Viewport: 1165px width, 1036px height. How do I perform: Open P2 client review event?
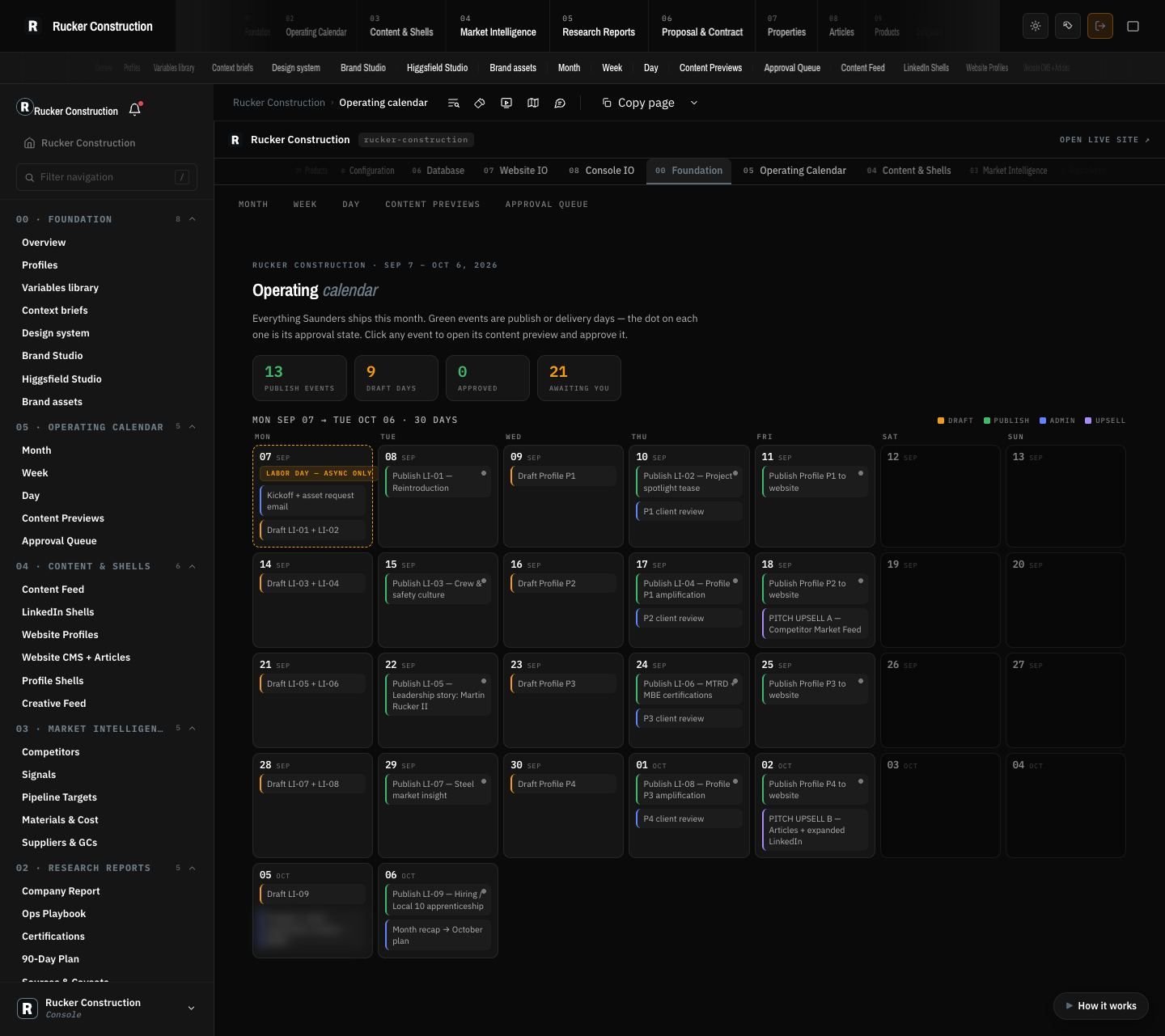(x=689, y=619)
